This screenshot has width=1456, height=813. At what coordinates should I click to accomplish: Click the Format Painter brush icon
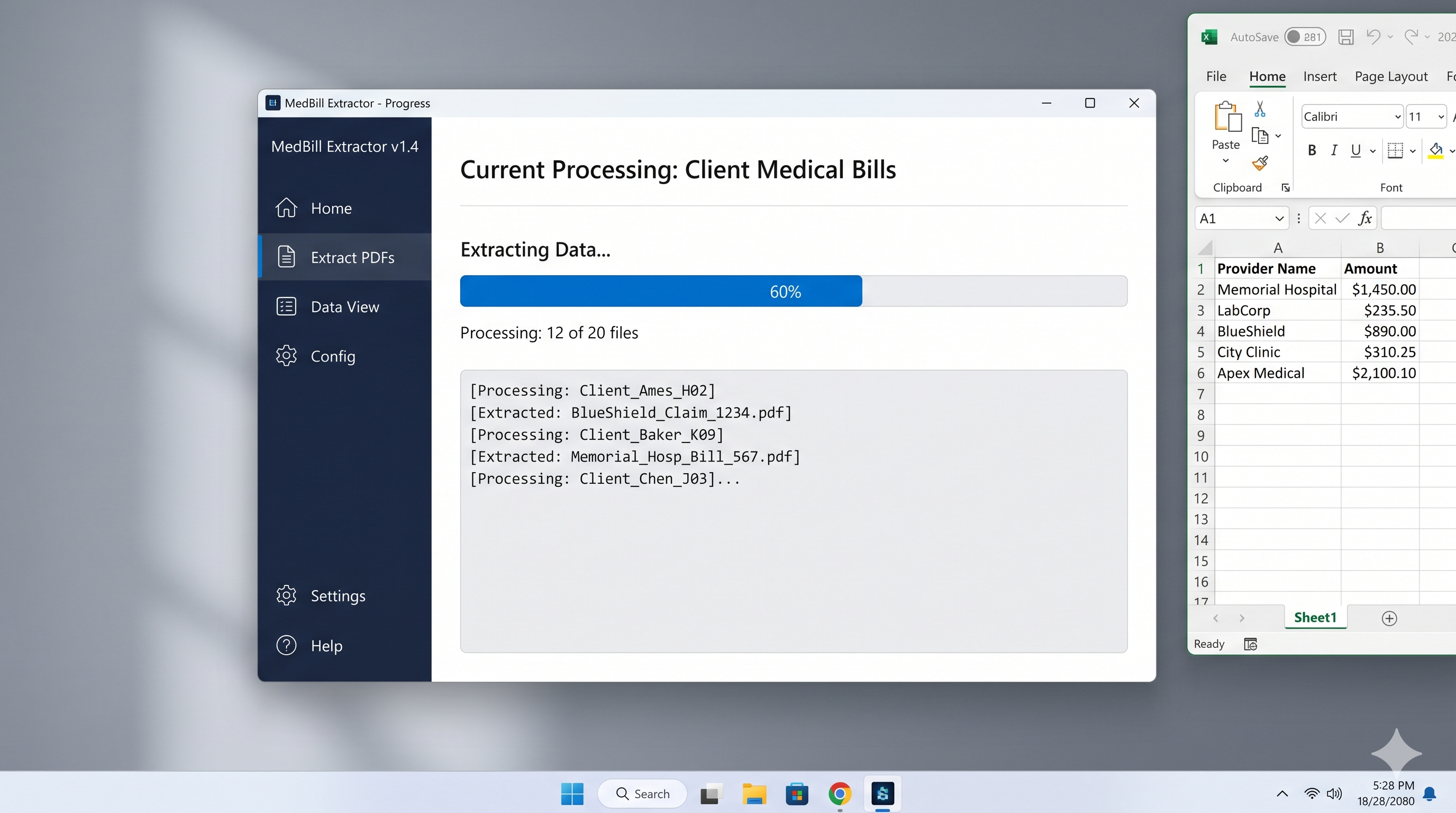pos(1260,163)
